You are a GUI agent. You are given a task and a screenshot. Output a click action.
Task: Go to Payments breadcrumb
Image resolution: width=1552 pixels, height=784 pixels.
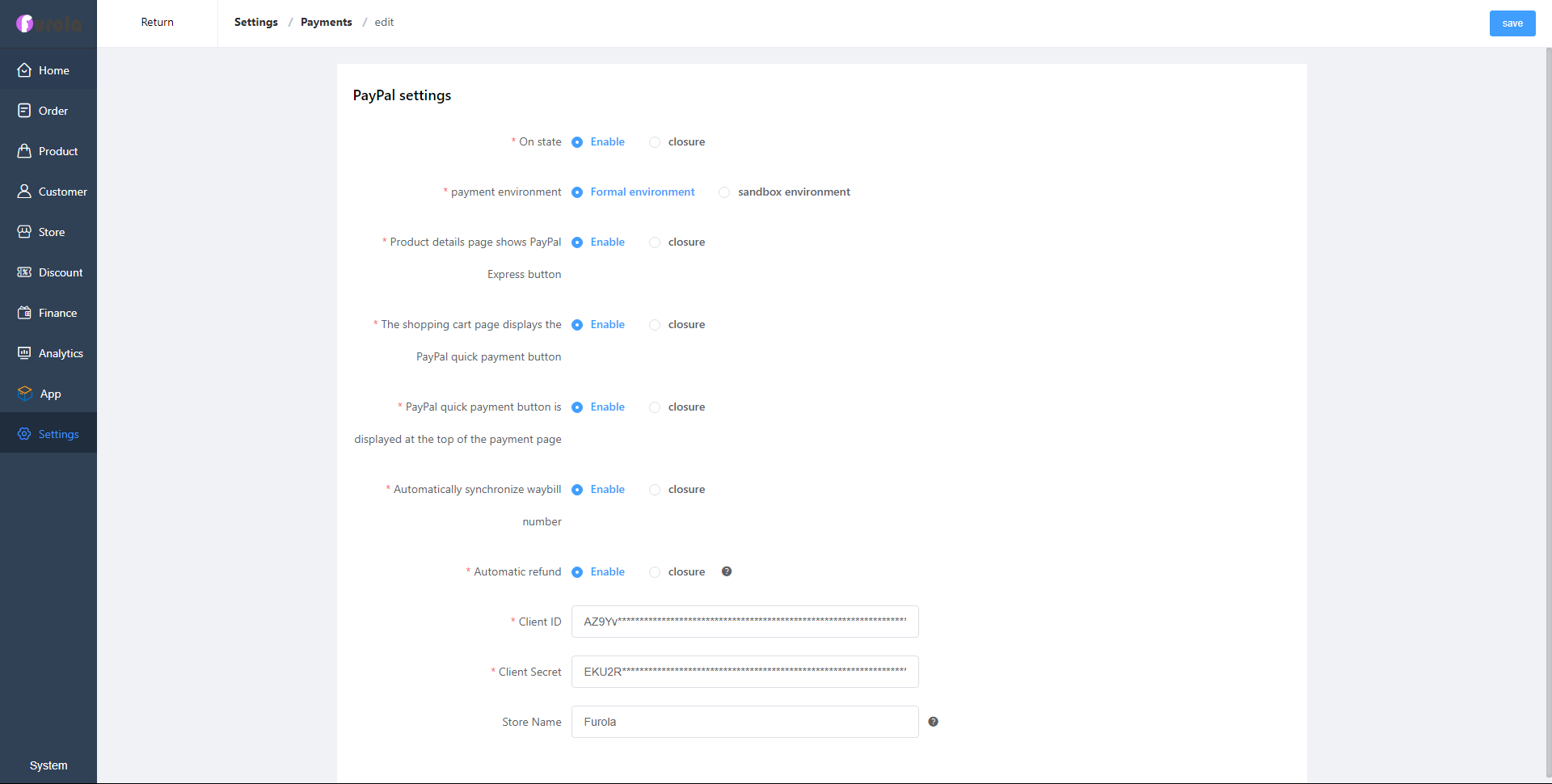coord(327,23)
